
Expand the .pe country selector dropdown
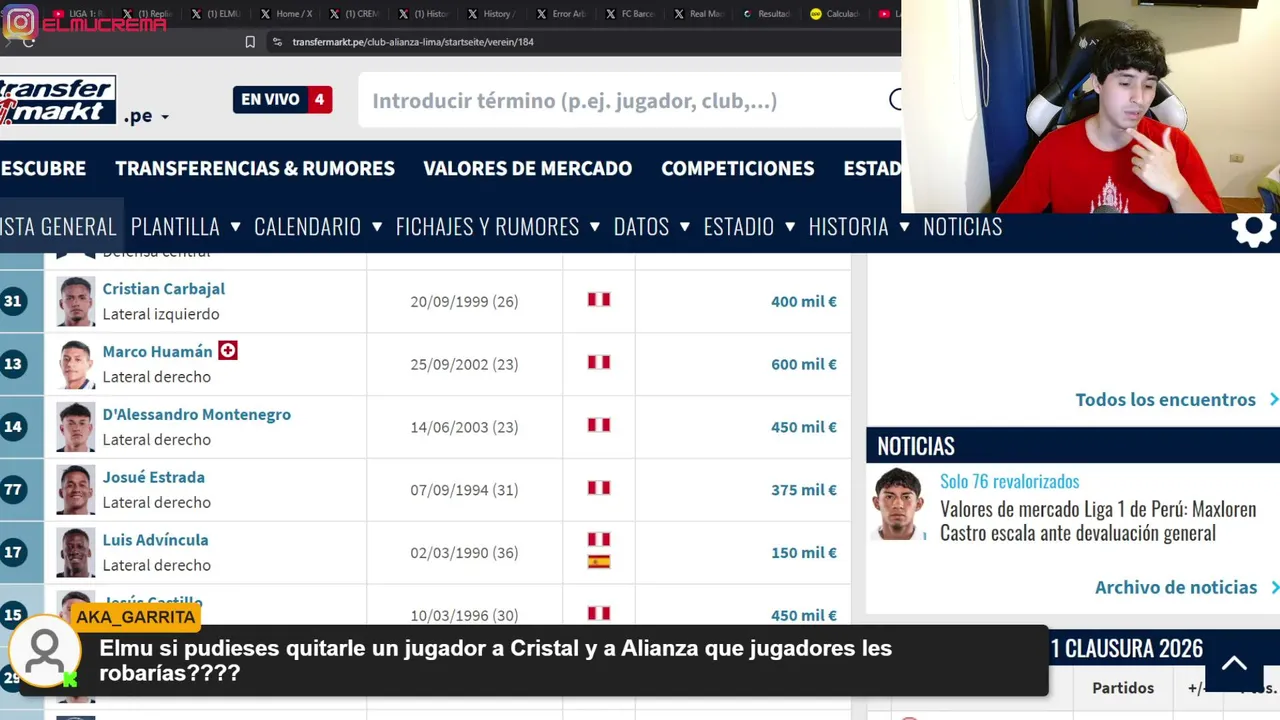[x=147, y=116]
